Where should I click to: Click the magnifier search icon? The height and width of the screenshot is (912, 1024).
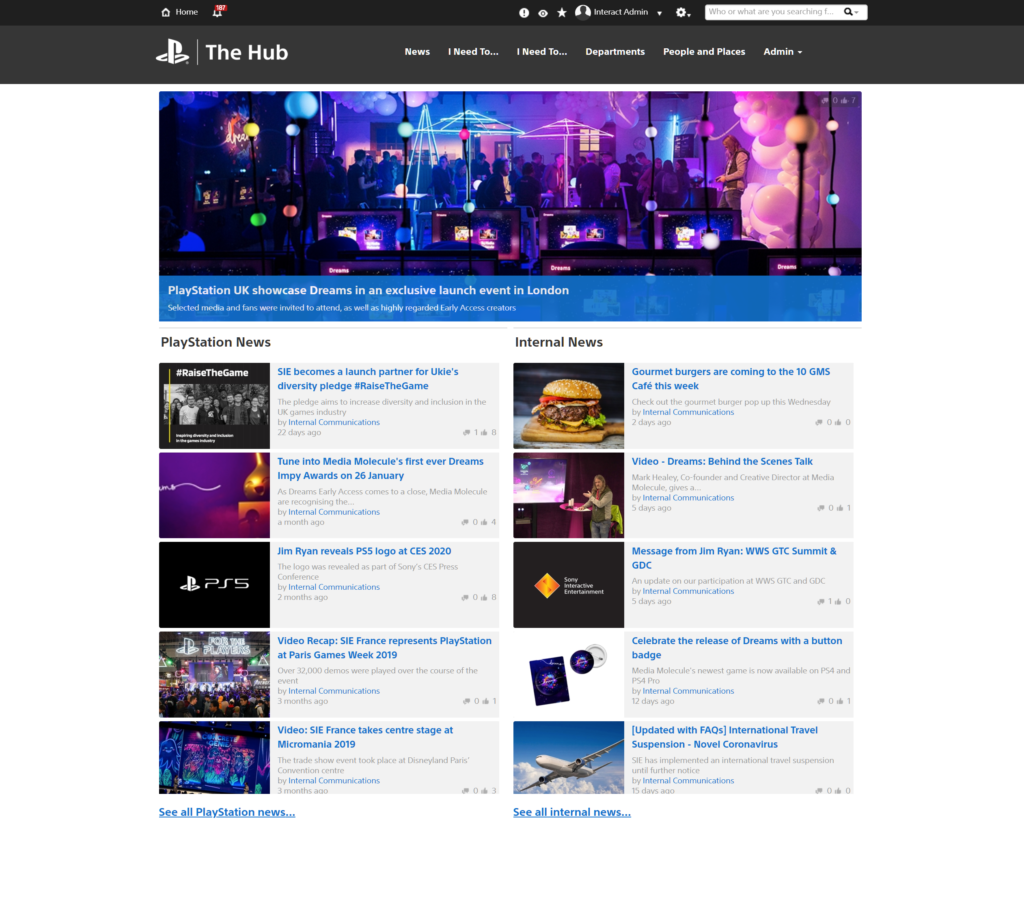tap(848, 12)
